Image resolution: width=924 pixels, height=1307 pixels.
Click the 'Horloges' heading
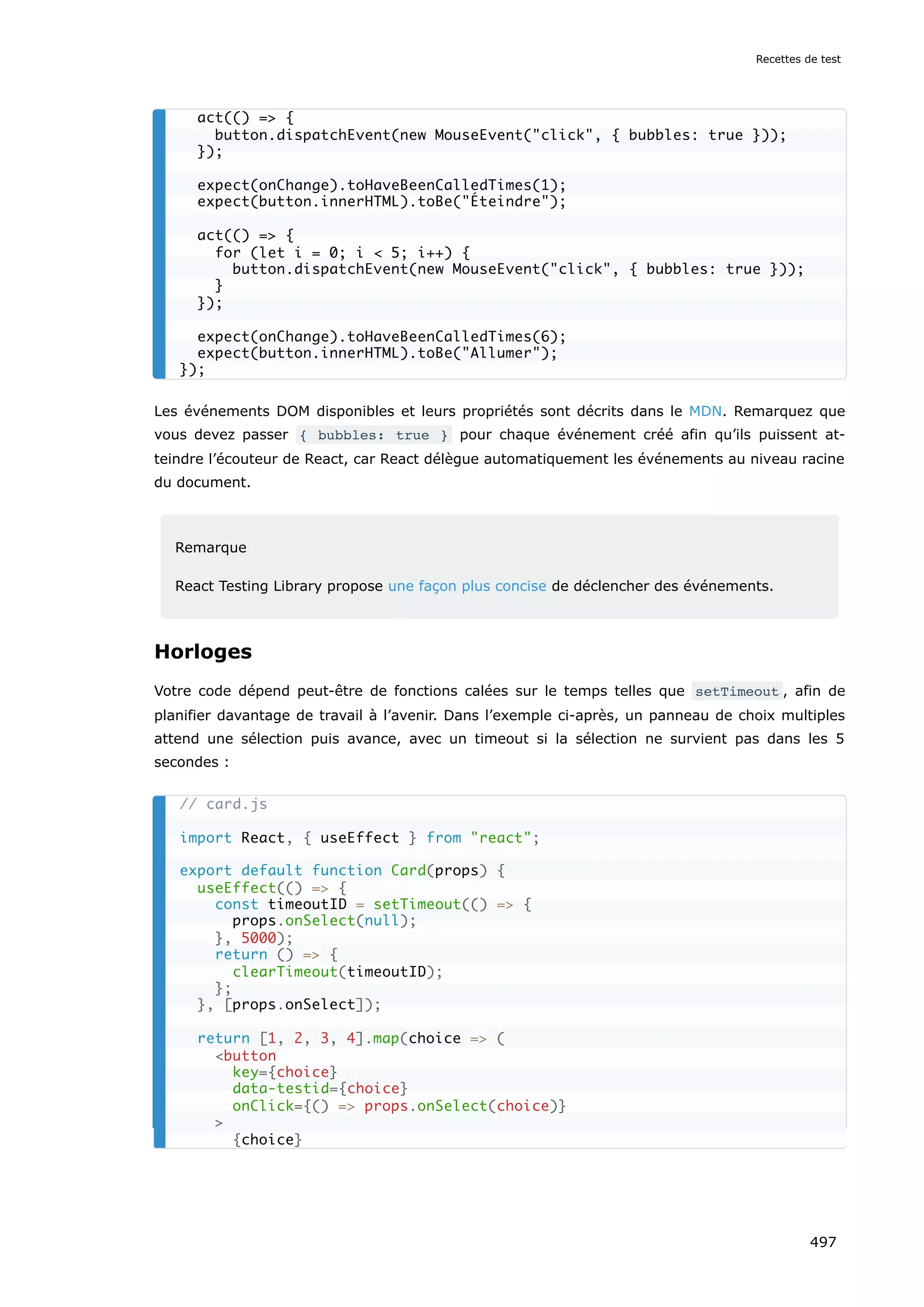(203, 652)
